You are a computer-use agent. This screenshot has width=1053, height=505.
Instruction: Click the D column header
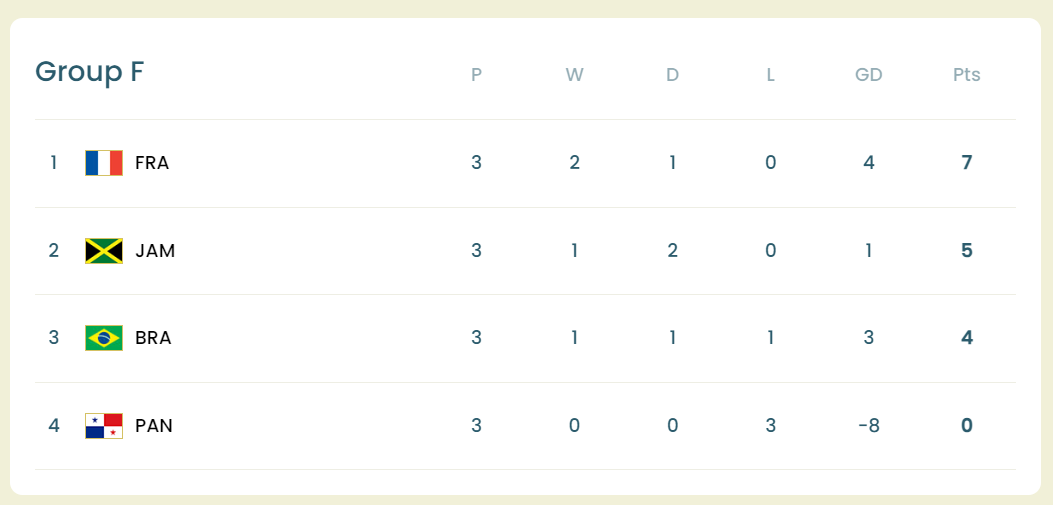(x=672, y=75)
